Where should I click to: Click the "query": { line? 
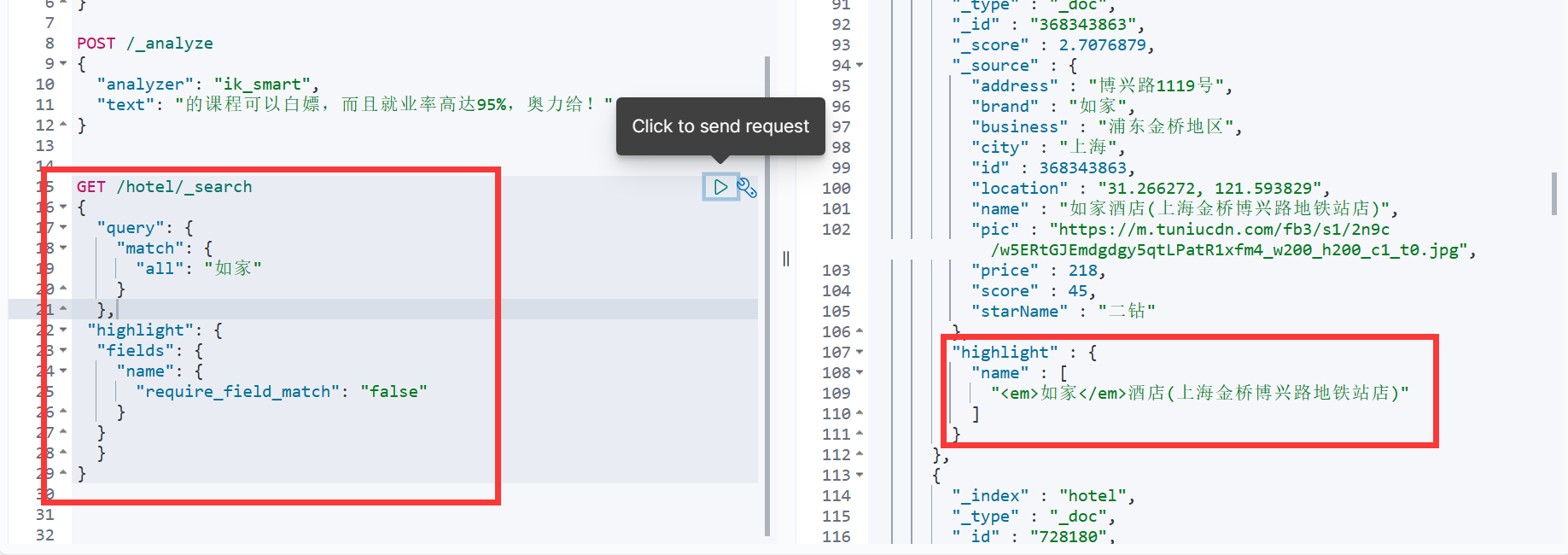(x=145, y=228)
